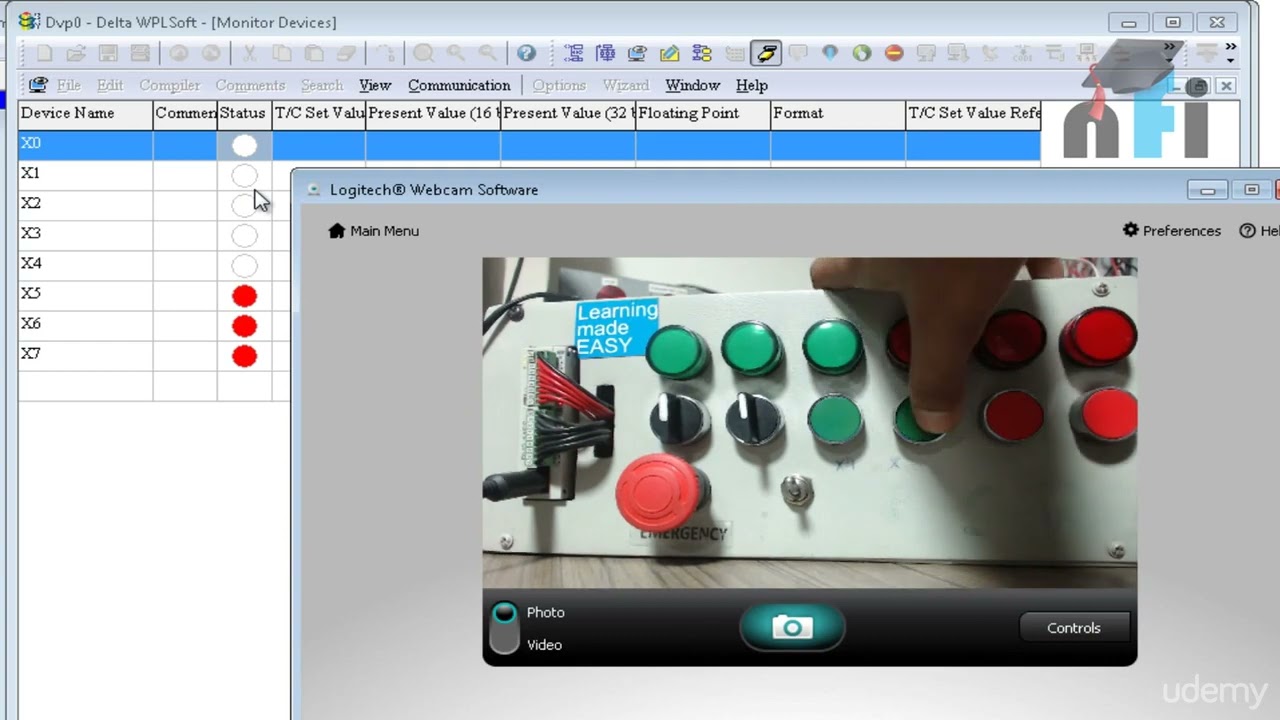
Task: Click the computer icon left of File menu
Action: (x=38, y=85)
